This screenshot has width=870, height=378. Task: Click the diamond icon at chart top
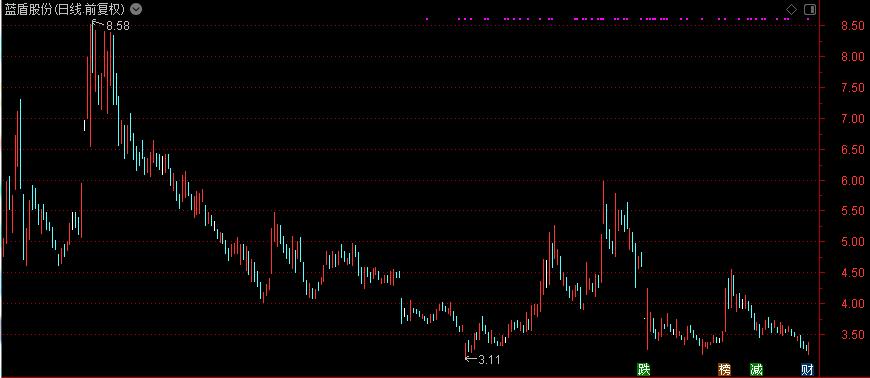coord(792,9)
